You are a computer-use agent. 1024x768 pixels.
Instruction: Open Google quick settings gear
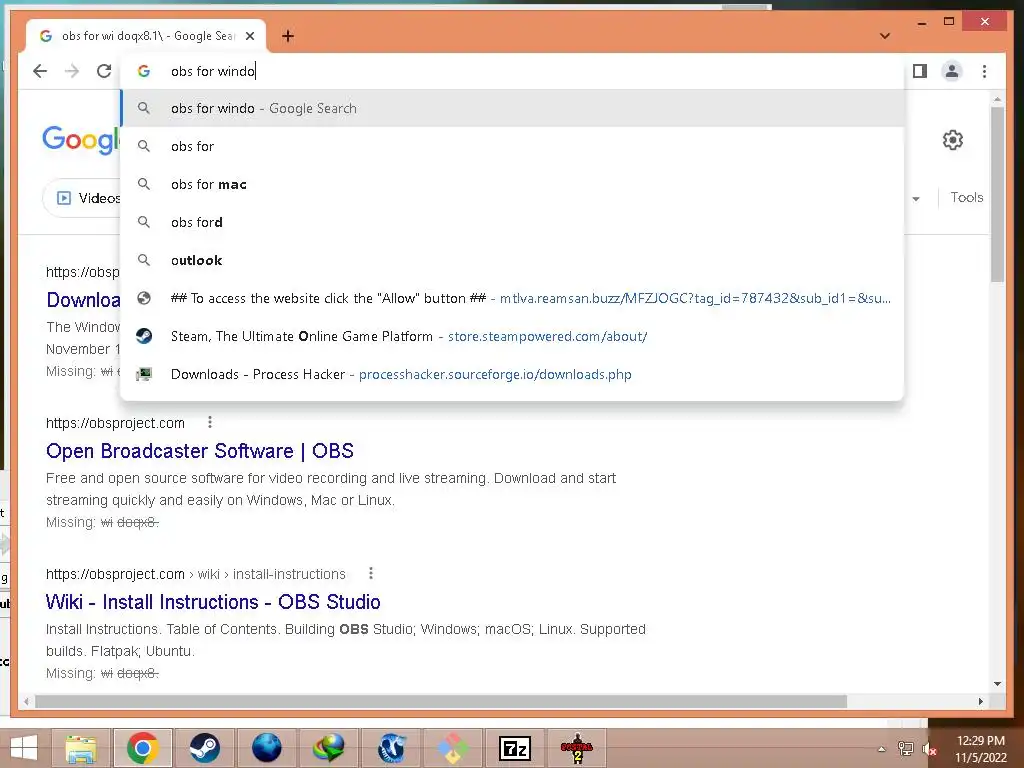953,140
